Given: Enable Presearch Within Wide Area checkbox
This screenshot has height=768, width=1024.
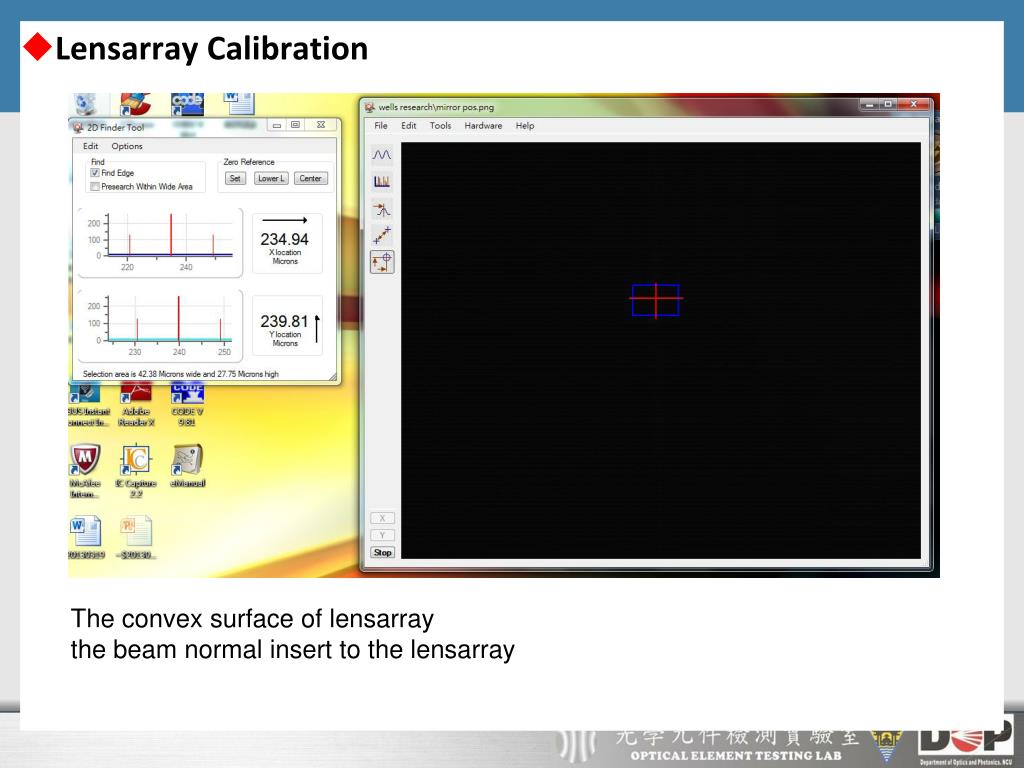Looking at the screenshot, I should coord(95,187).
